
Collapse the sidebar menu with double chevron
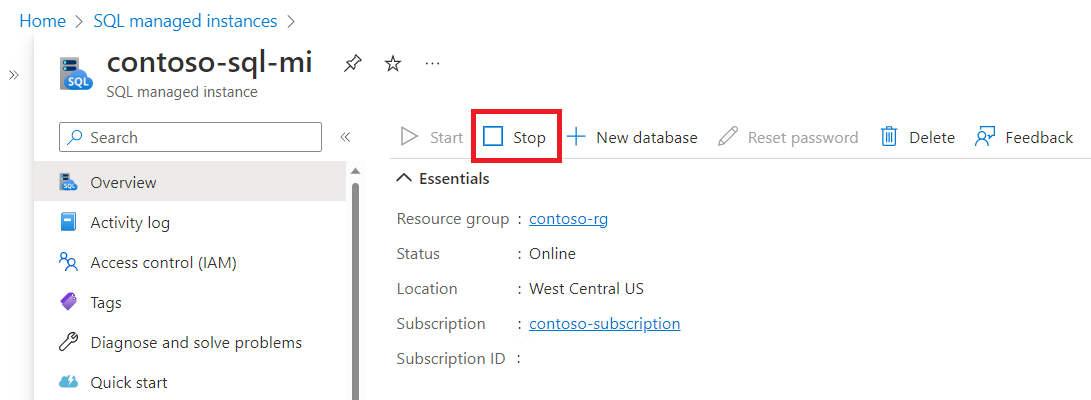345,137
